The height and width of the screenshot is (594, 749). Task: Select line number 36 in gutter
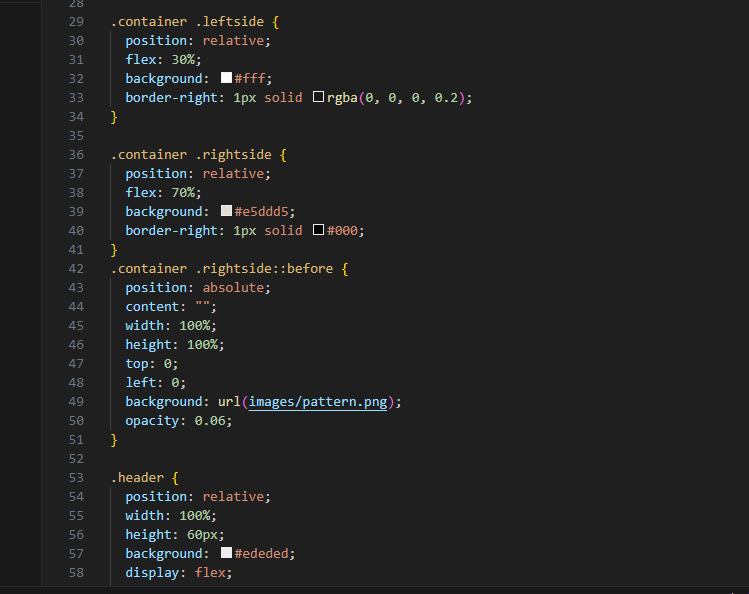click(76, 155)
